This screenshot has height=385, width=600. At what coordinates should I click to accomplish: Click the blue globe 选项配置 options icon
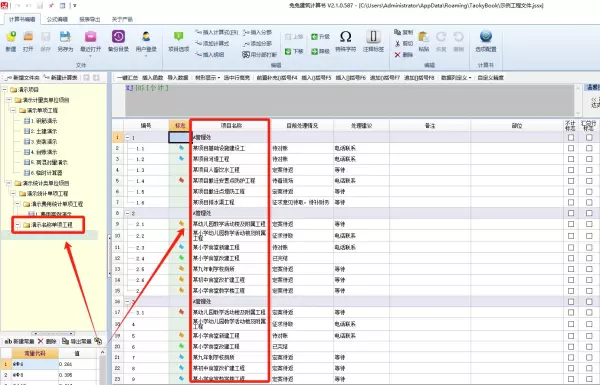[486, 37]
